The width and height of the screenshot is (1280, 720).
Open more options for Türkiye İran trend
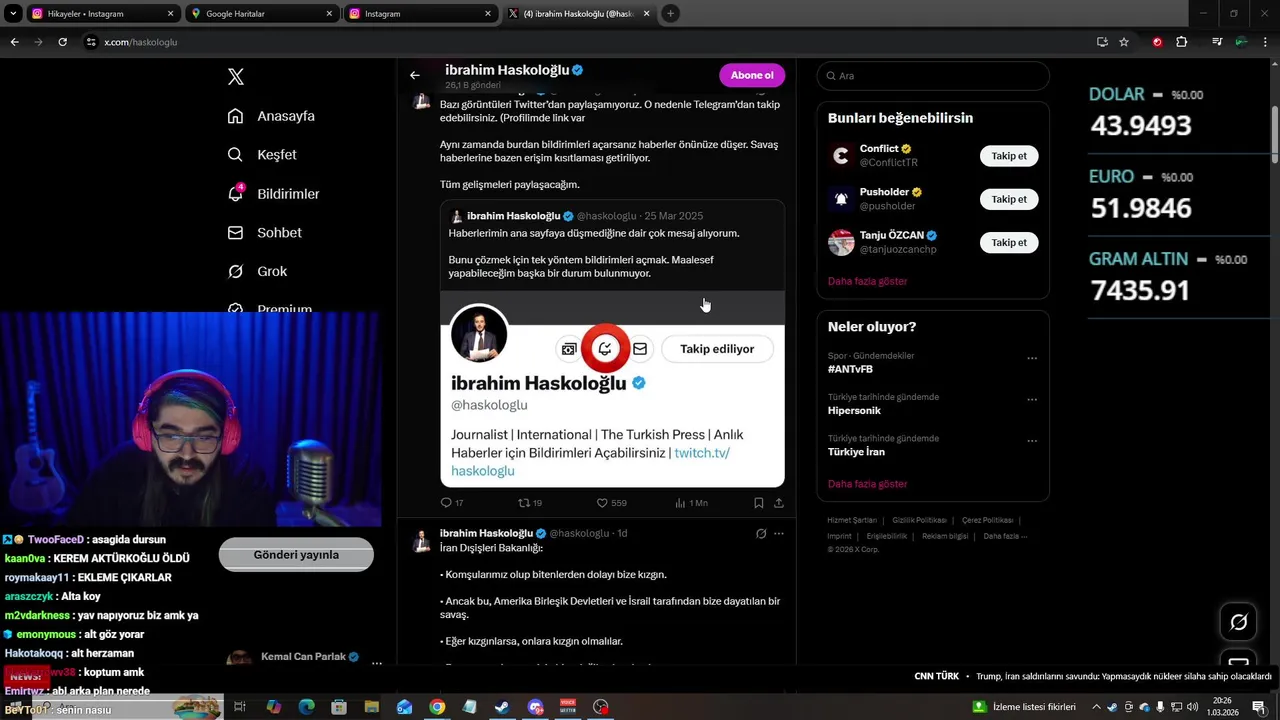[x=1032, y=440]
